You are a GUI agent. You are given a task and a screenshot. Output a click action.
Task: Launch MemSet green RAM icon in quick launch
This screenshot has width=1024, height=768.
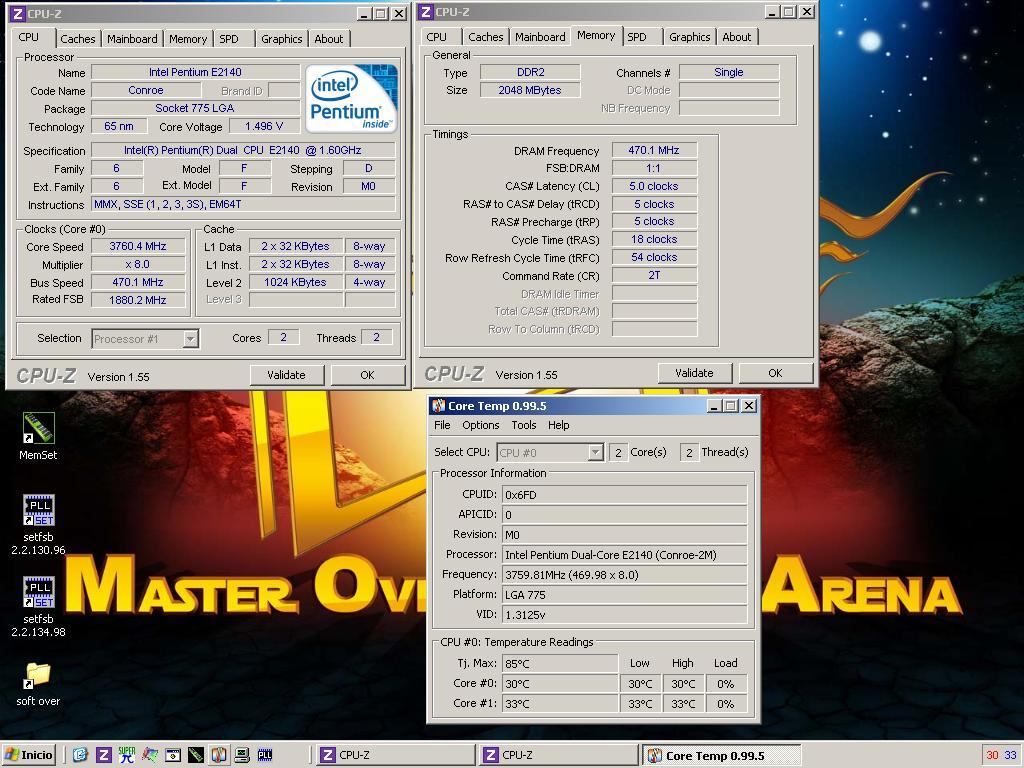point(195,755)
